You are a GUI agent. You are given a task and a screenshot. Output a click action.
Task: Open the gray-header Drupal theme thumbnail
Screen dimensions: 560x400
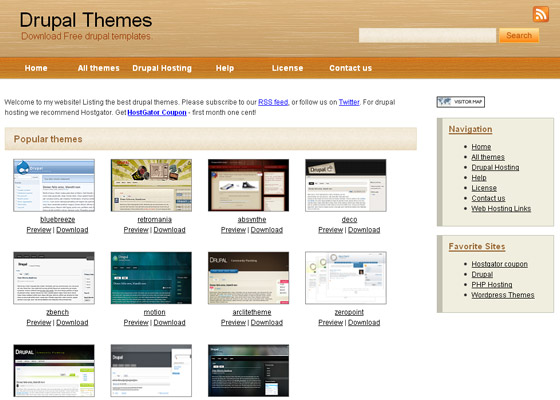click(151, 370)
